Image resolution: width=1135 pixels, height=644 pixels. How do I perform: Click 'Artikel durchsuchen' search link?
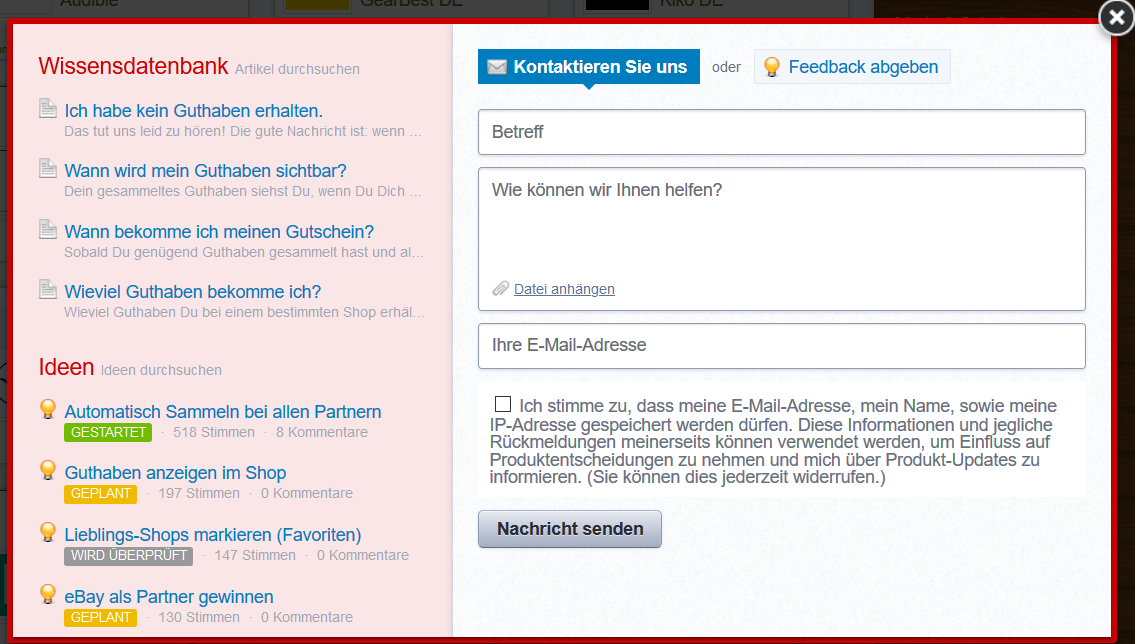(x=297, y=69)
